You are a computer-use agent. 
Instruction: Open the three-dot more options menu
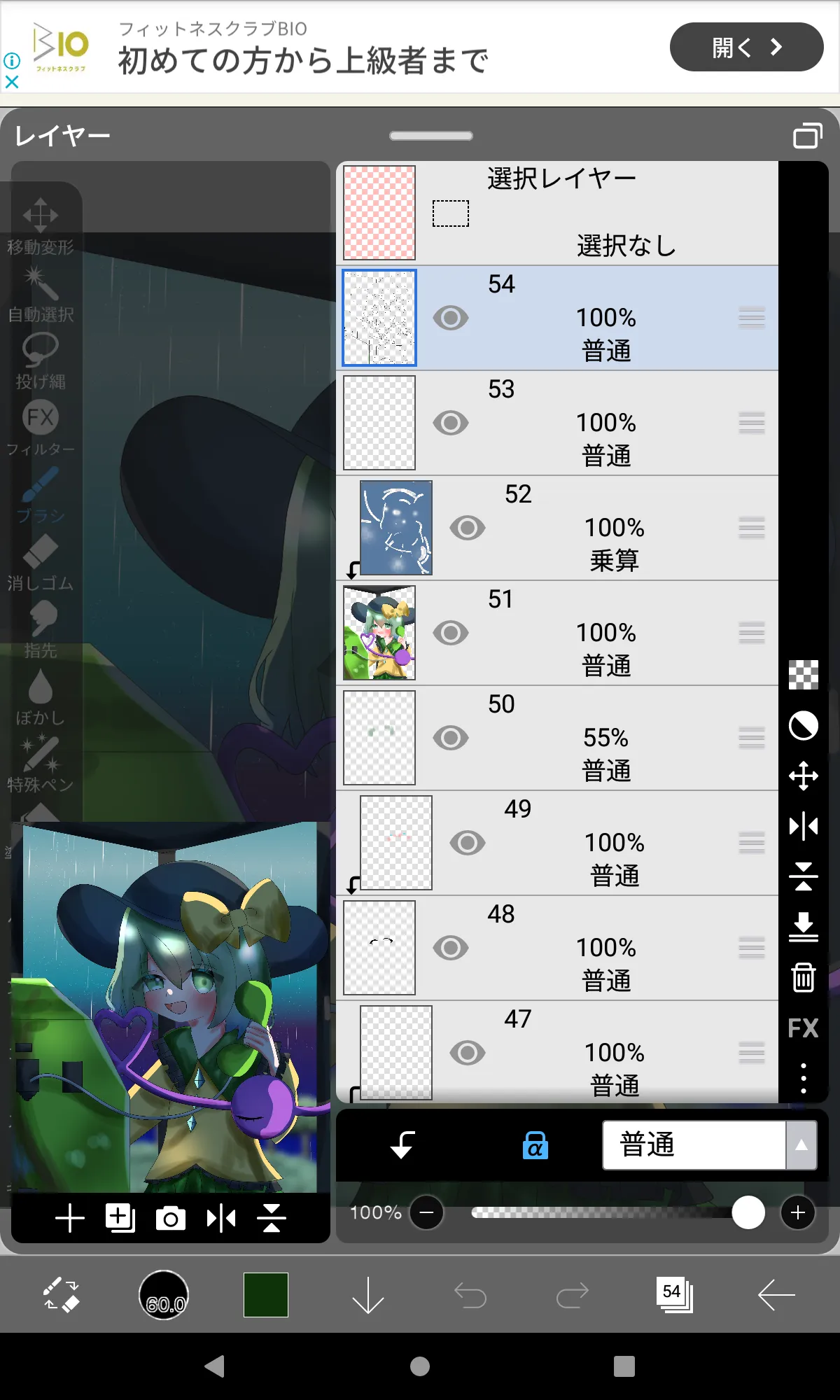point(803,1079)
